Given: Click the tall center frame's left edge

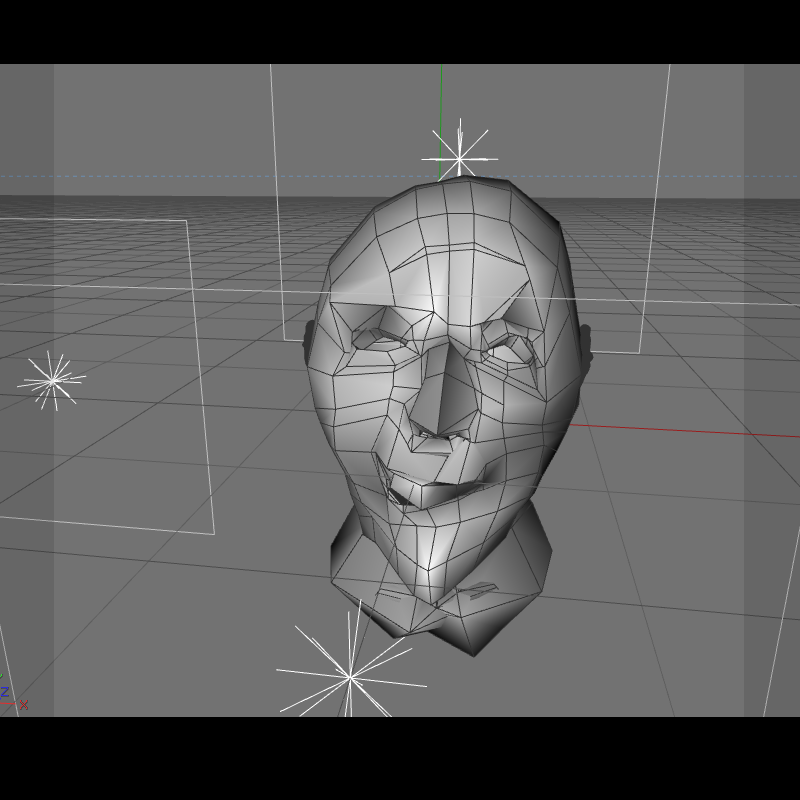Looking at the screenshot, I should pos(277,202).
